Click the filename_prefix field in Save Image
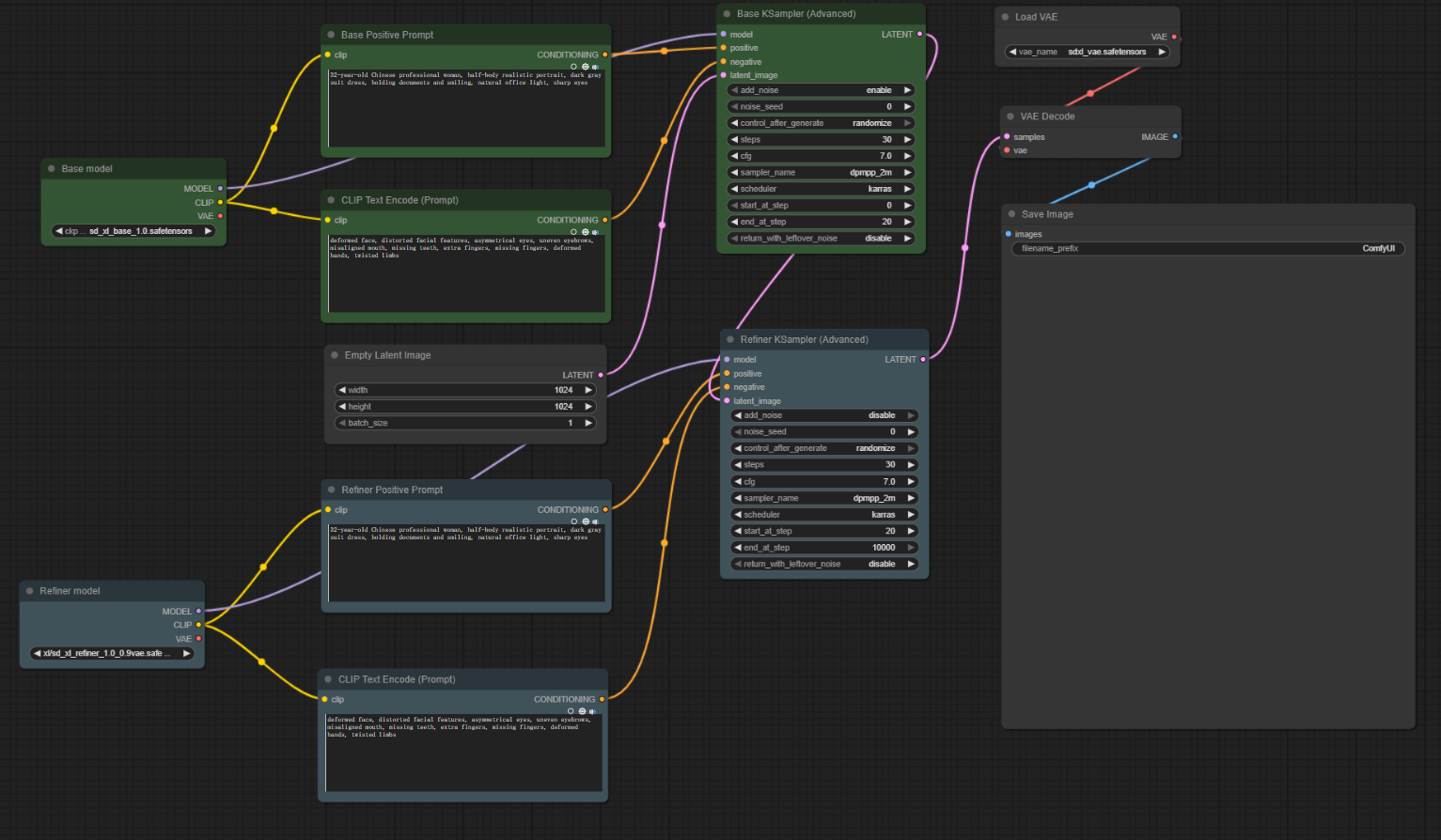Viewport: 1441px width, 840px height. (1207, 249)
